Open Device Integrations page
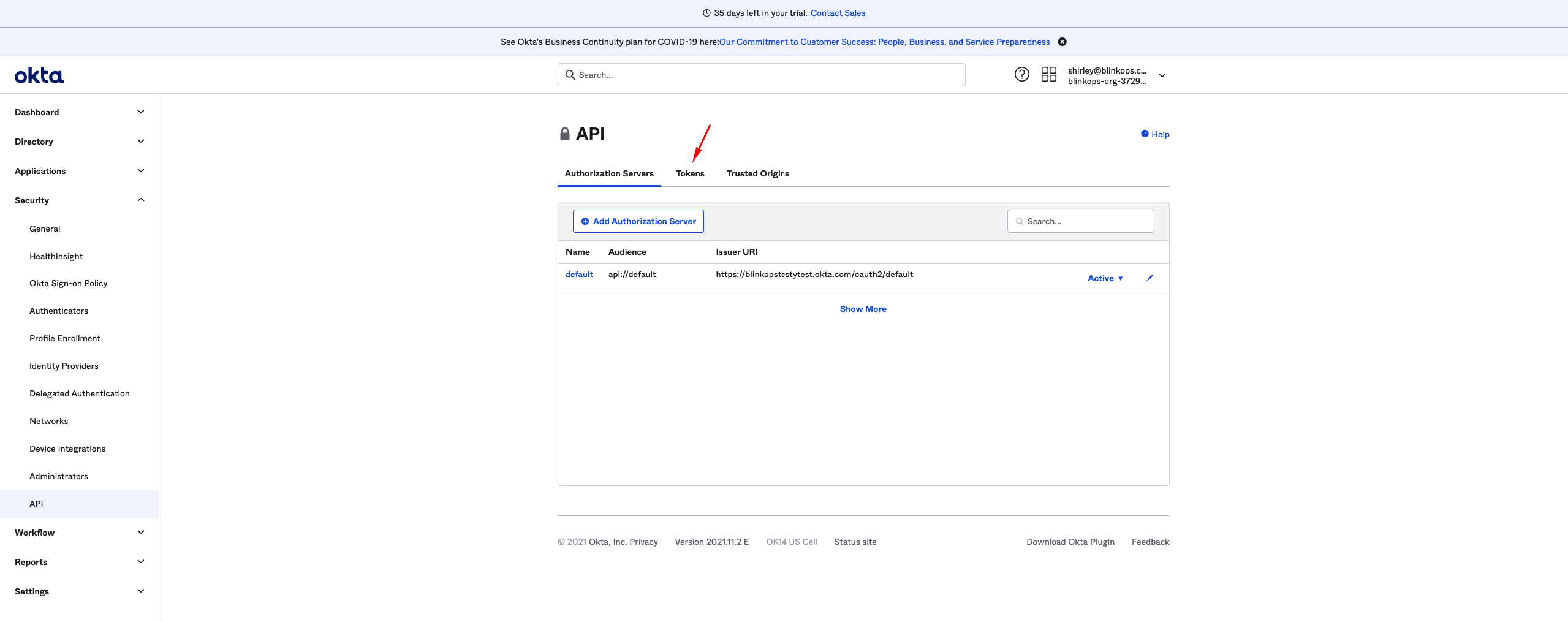This screenshot has height=622, width=1568. [67, 449]
